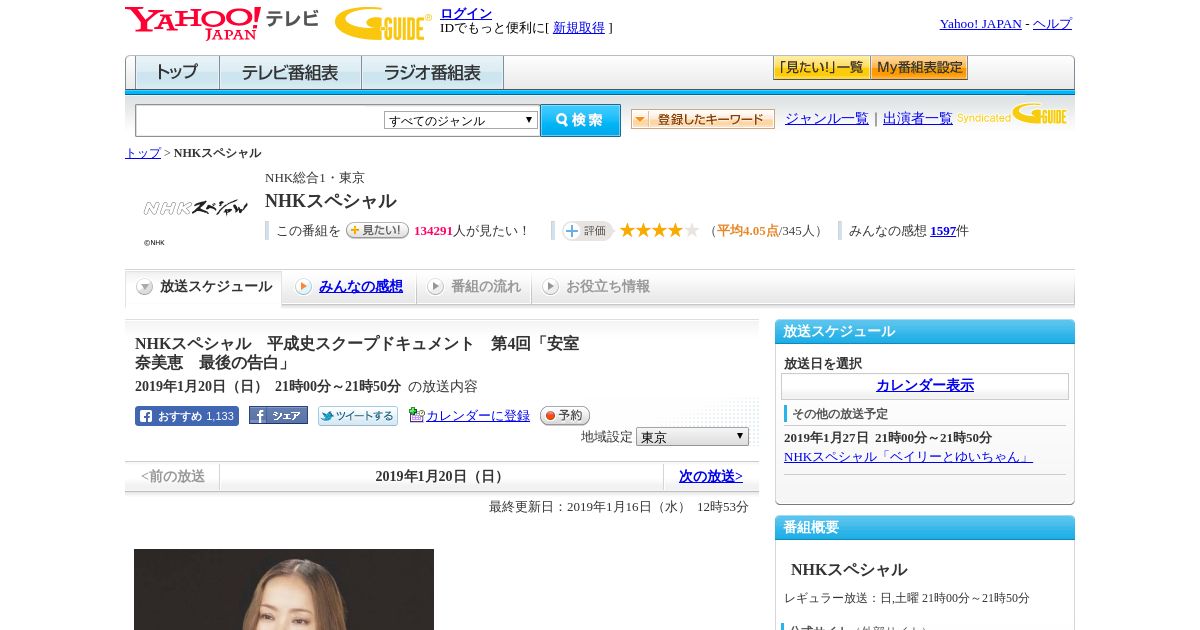Open the 「見たい!」一覧 button
Image resolution: width=1200 pixels, height=630 pixels.
tap(821, 68)
